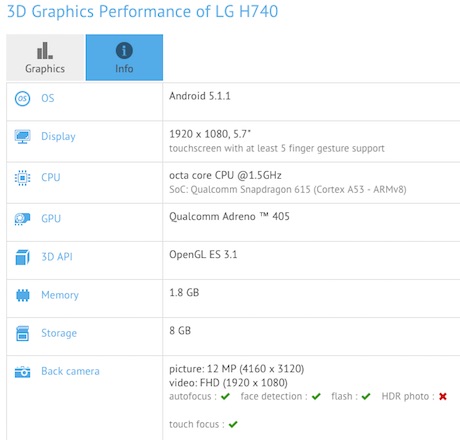Image resolution: width=460 pixels, height=440 pixels.
Task: Click the Storage drive icon
Action: (22, 333)
